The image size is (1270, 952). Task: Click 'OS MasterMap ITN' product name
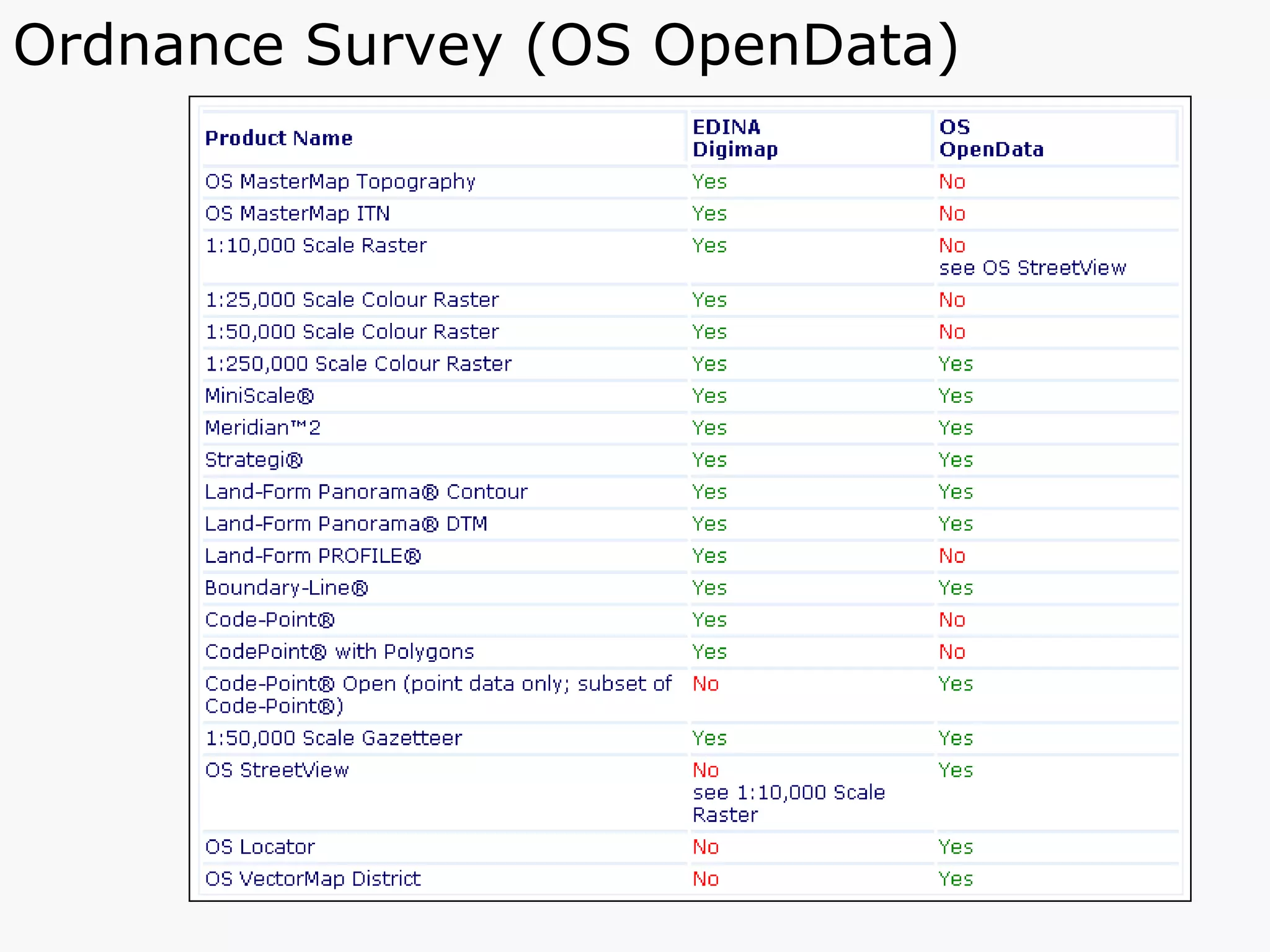(x=297, y=213)
